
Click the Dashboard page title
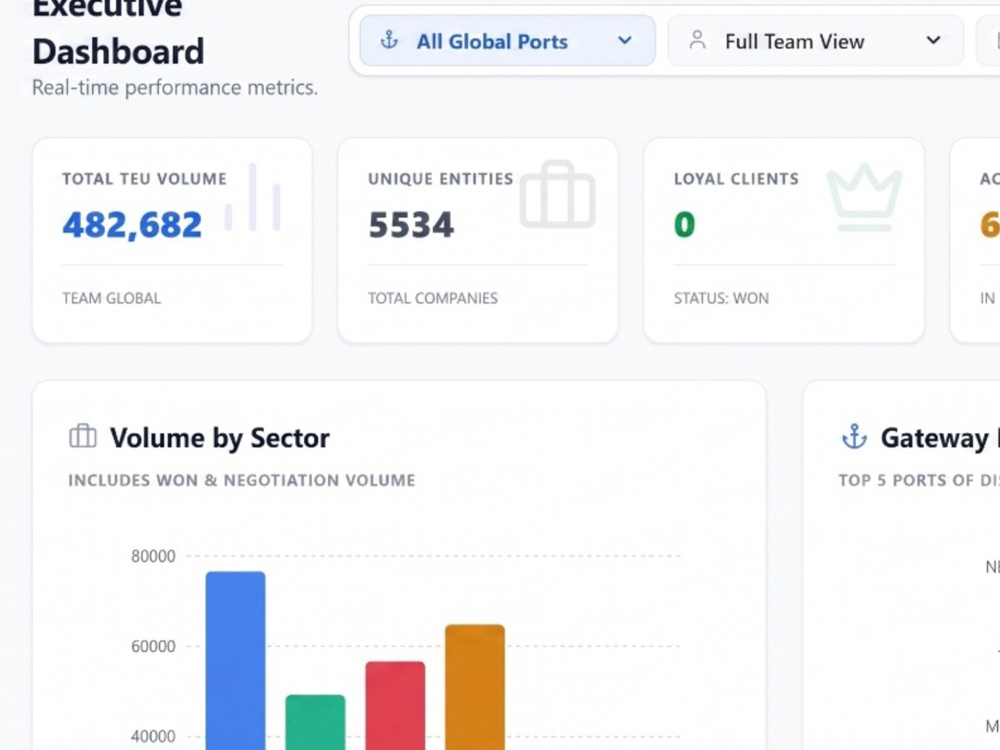[x=118, y=52]
